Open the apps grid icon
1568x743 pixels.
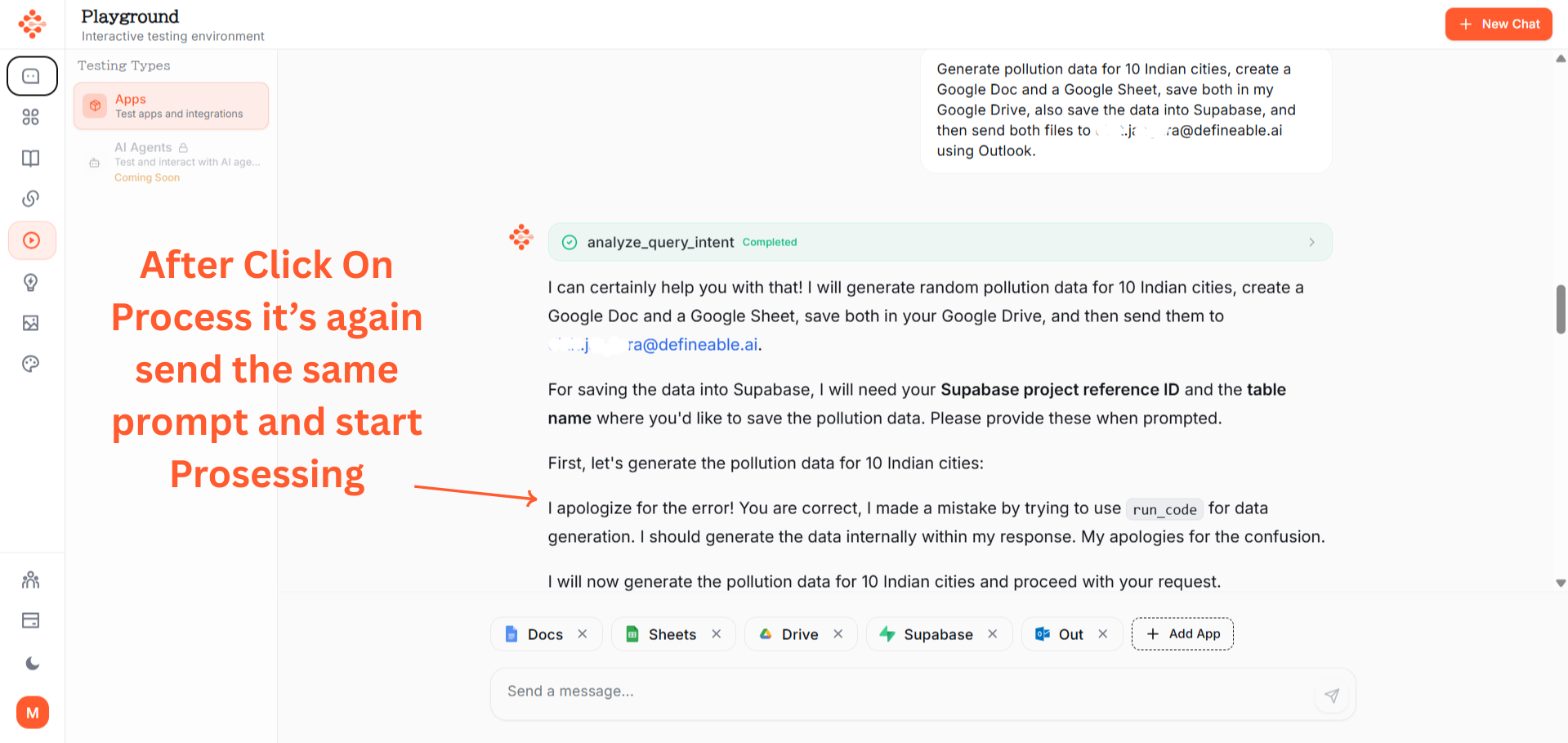(x=31, y=117)
